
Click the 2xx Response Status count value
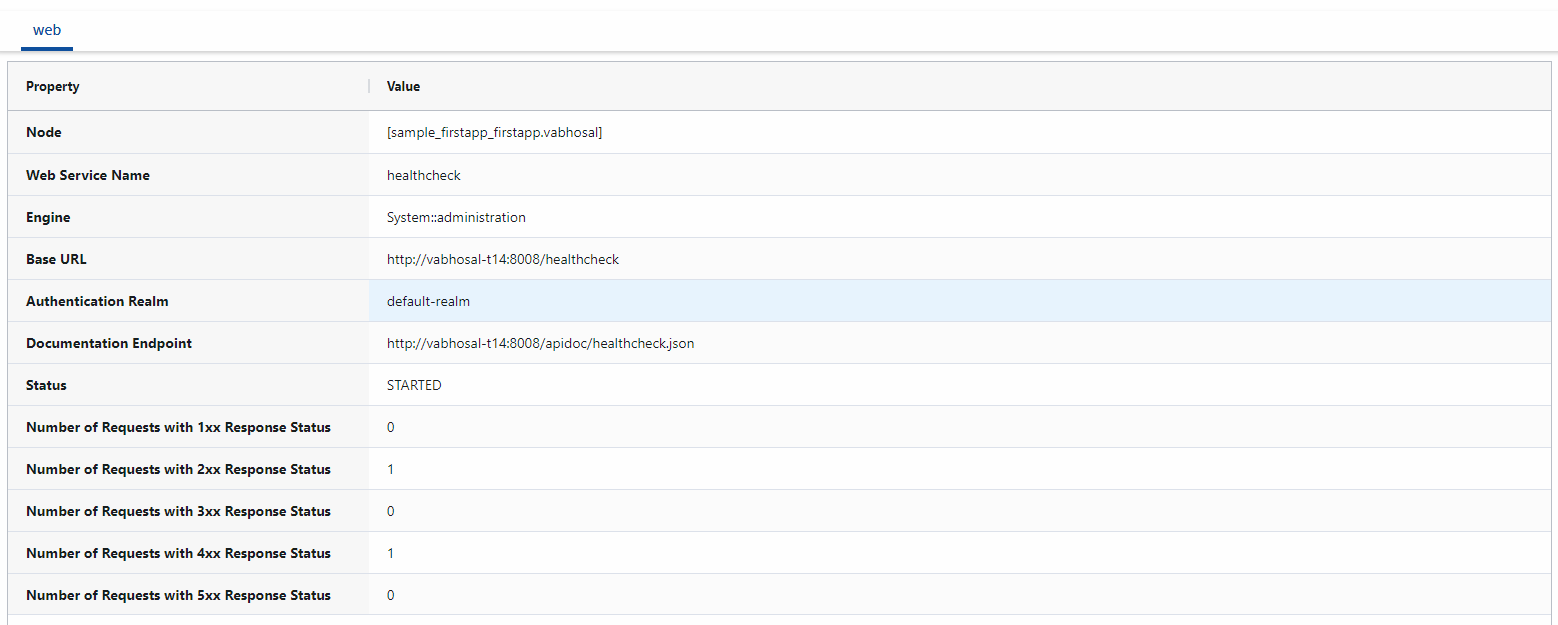(x=390, y=469)
